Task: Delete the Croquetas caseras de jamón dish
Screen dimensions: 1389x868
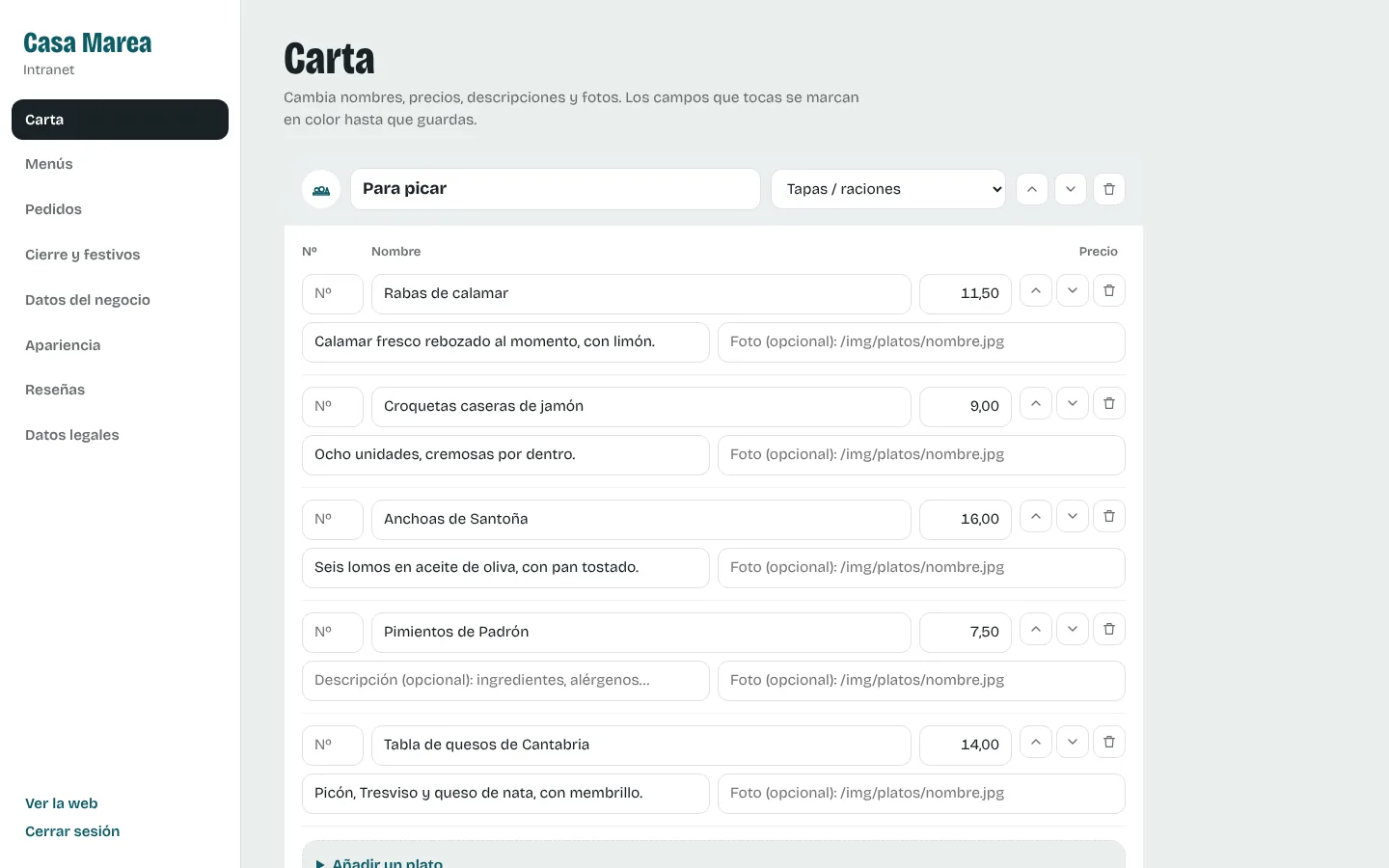Action: coord(1109,403)
